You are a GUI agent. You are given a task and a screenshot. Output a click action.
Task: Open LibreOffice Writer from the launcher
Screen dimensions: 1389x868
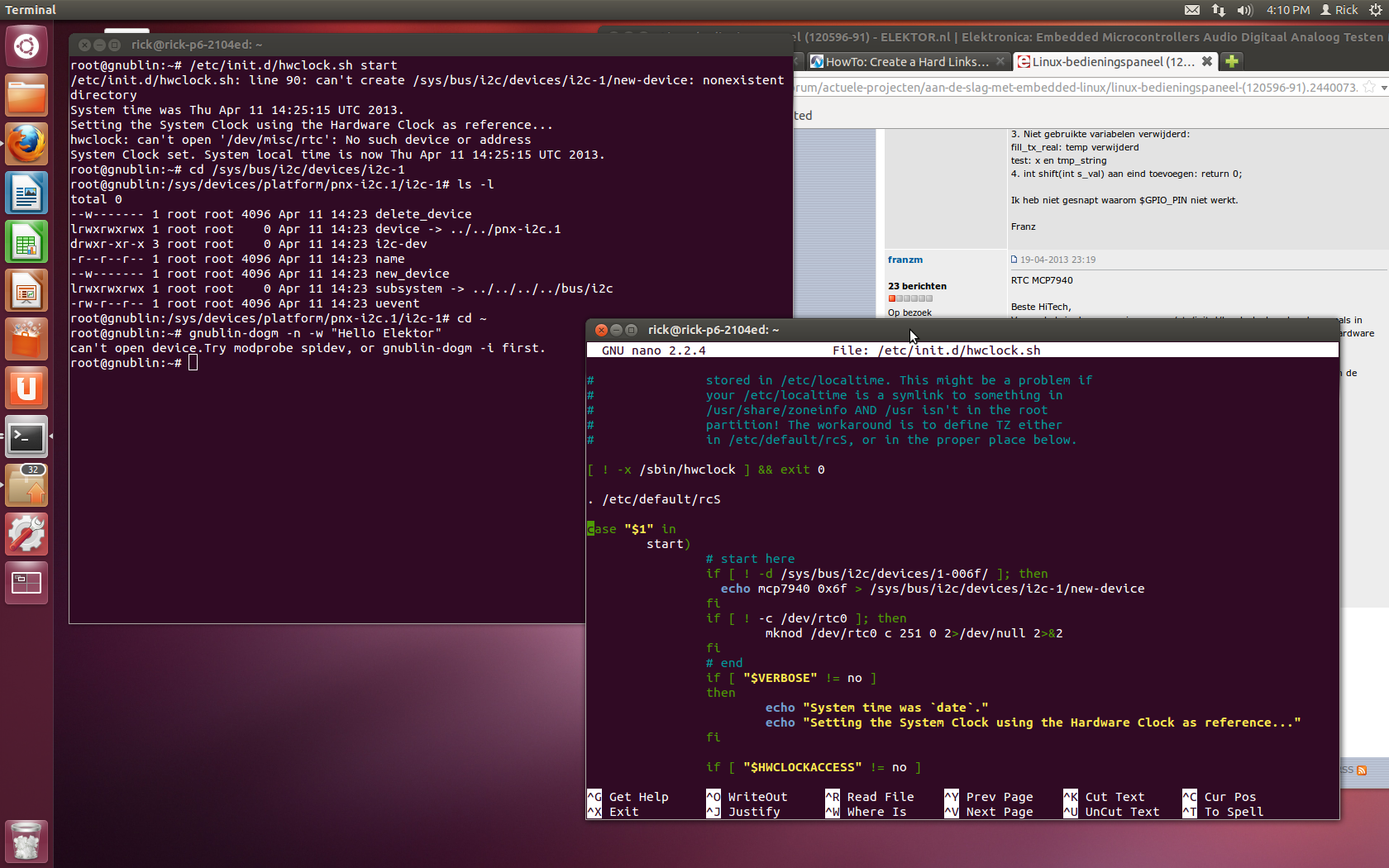26,193
